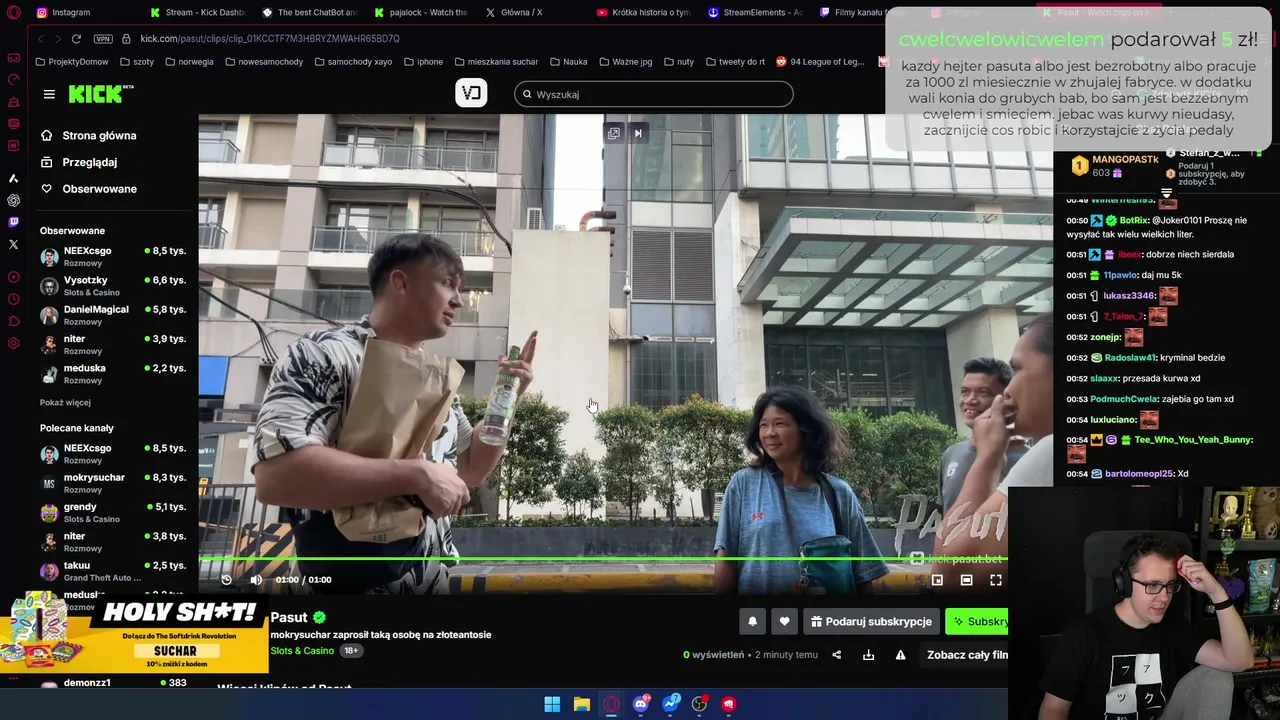The width and height of the screenshot is (1280, 720).
Task: Open followed channel DanielMagical
Action: coord(113,315)
